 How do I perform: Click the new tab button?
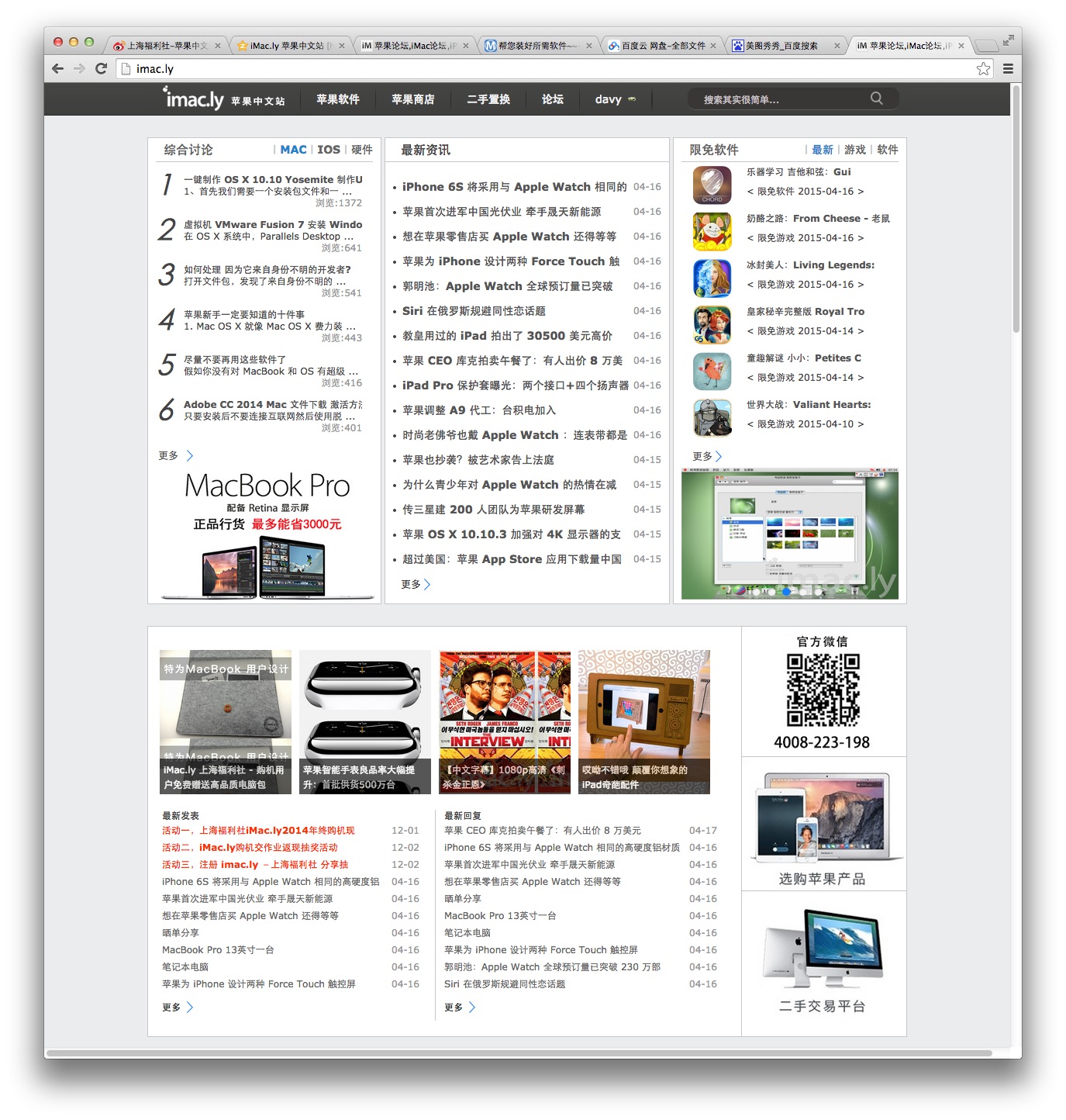pos(986,46)
